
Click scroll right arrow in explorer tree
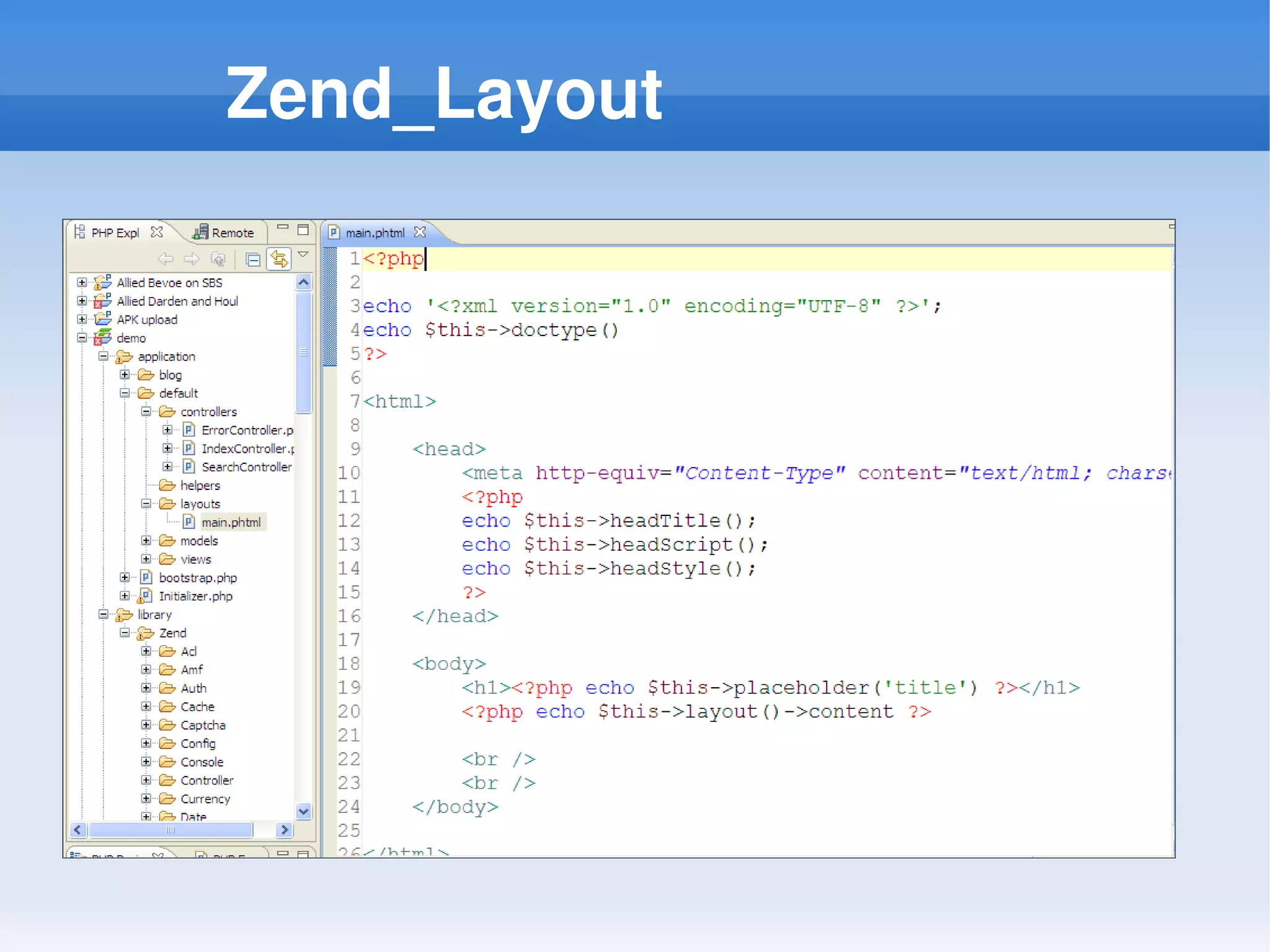coord(284,830)
